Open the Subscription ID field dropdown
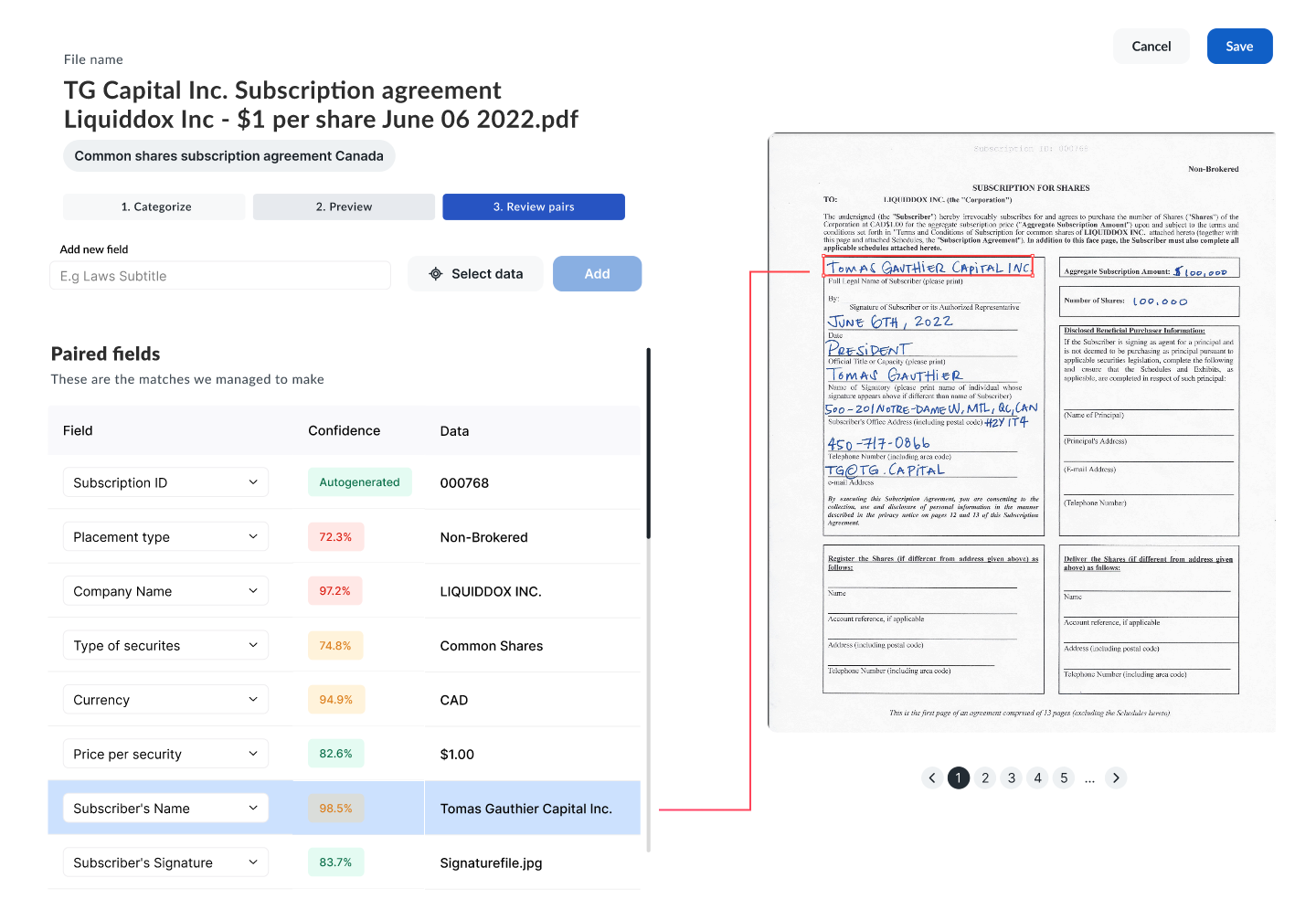The height and width of the screenshot is (899, 1316). coord(165,482)
